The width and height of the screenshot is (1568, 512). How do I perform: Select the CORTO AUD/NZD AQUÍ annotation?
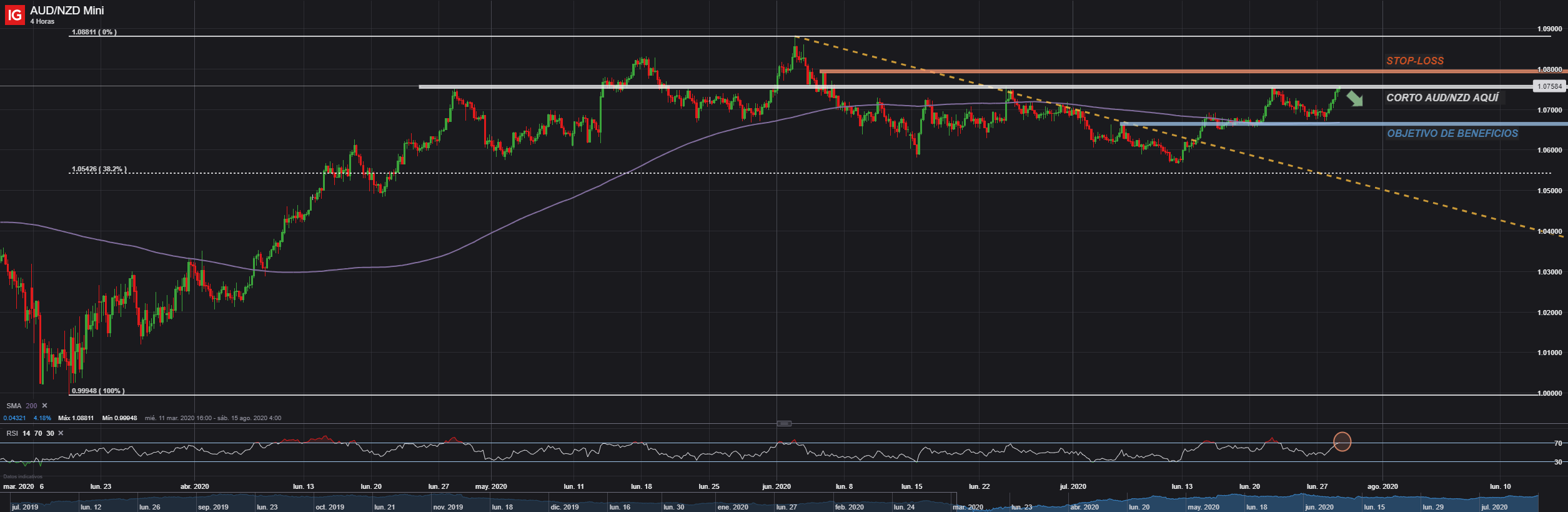click(x=1442, y=98)
